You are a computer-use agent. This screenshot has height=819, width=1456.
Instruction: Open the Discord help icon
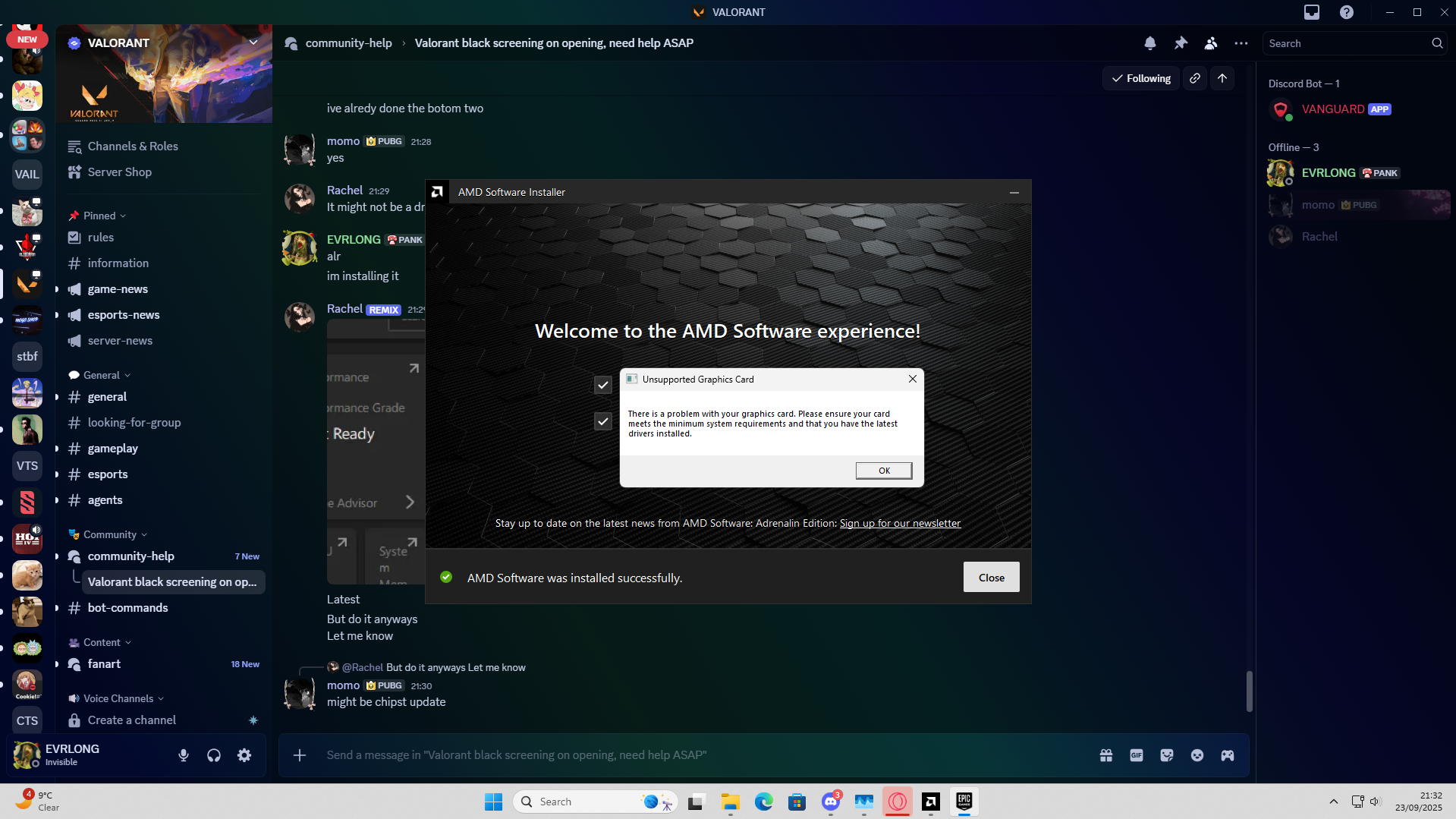1347,12
